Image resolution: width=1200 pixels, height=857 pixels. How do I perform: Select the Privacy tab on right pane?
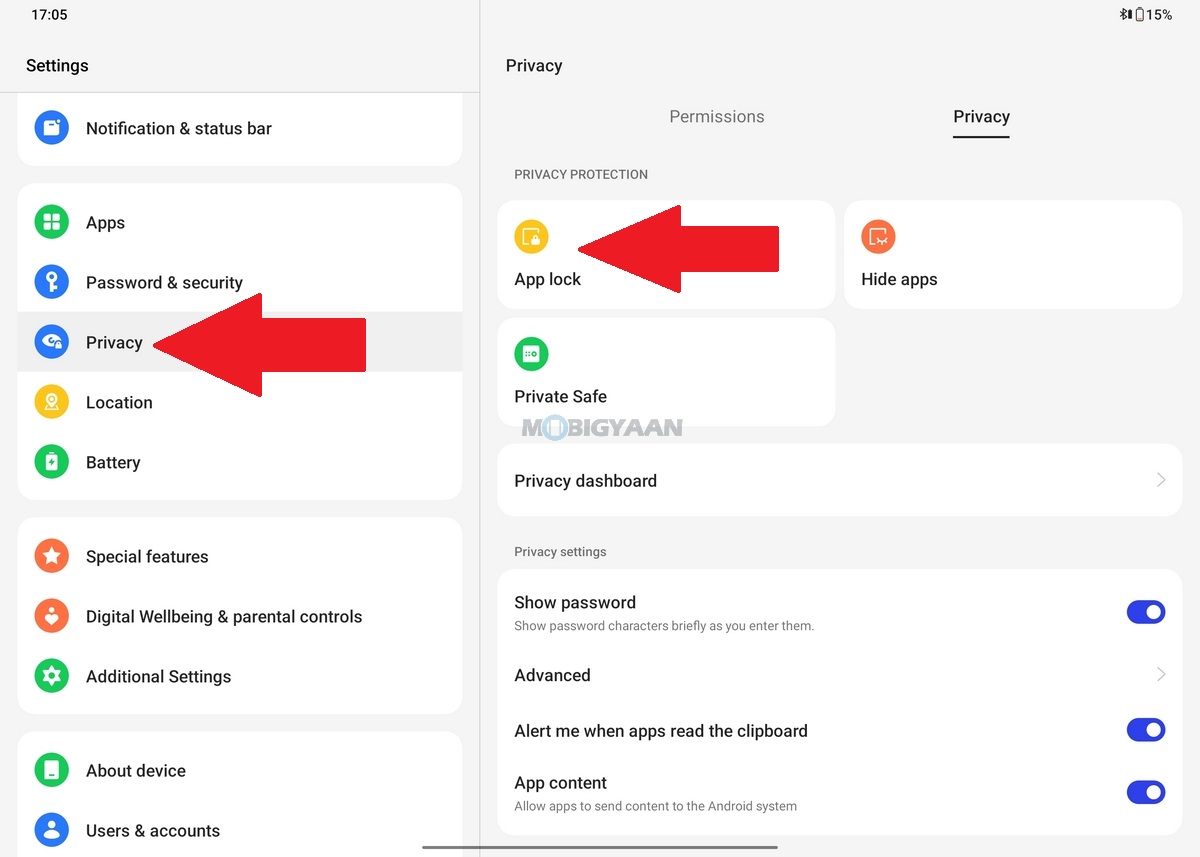point(981,117)
